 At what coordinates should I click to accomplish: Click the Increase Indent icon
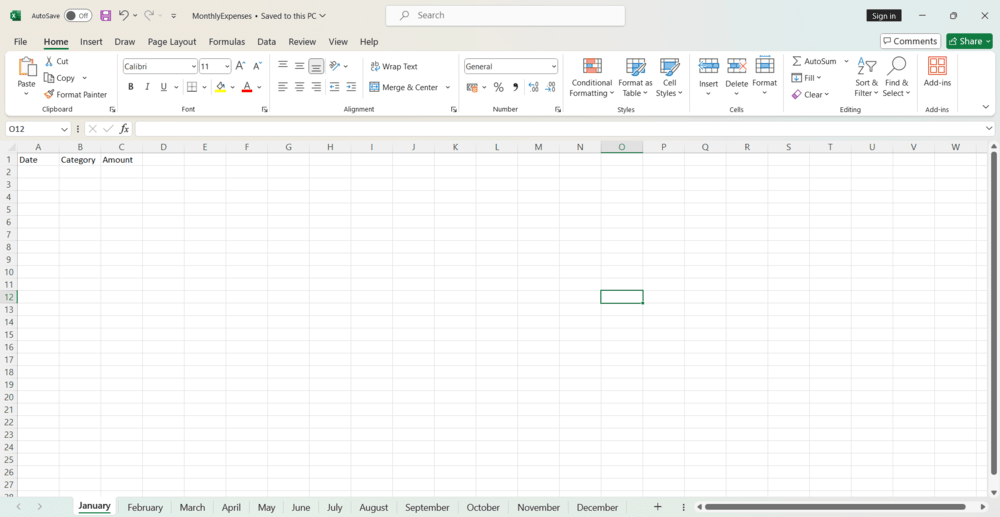pyautogui.click(x=351, y=87)
